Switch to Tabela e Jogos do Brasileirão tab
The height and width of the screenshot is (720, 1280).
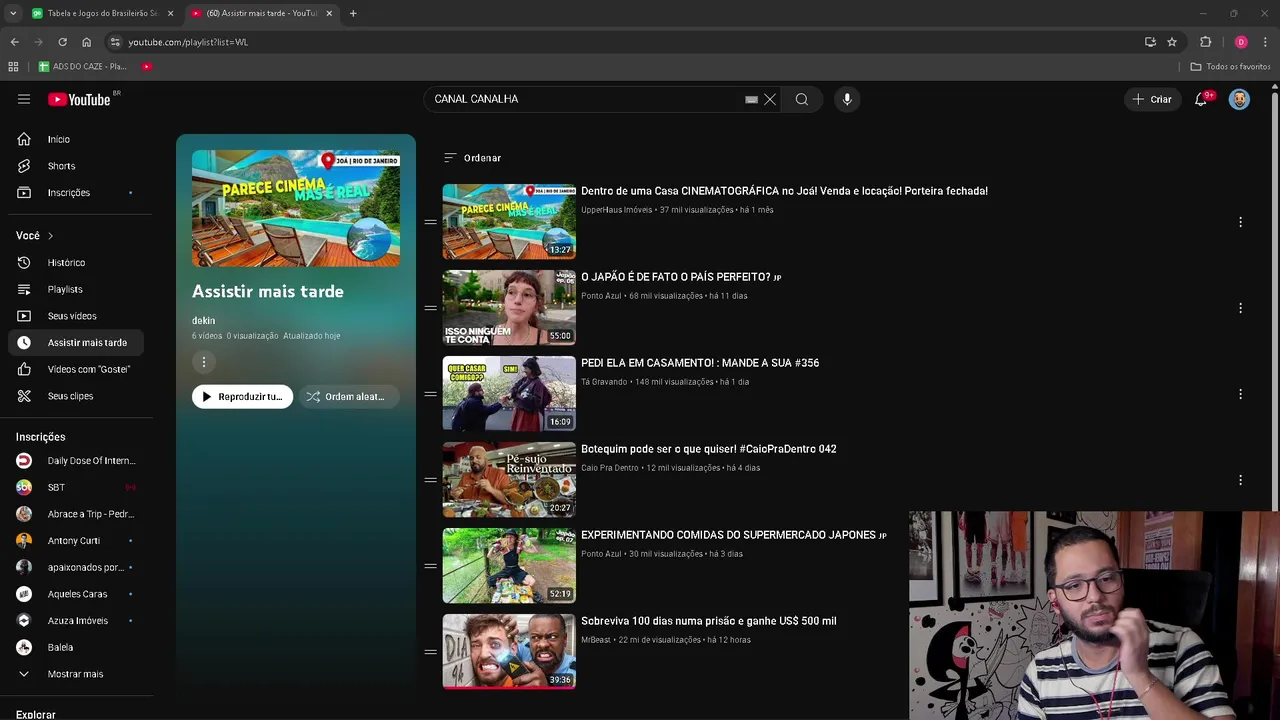pos(103,13)
